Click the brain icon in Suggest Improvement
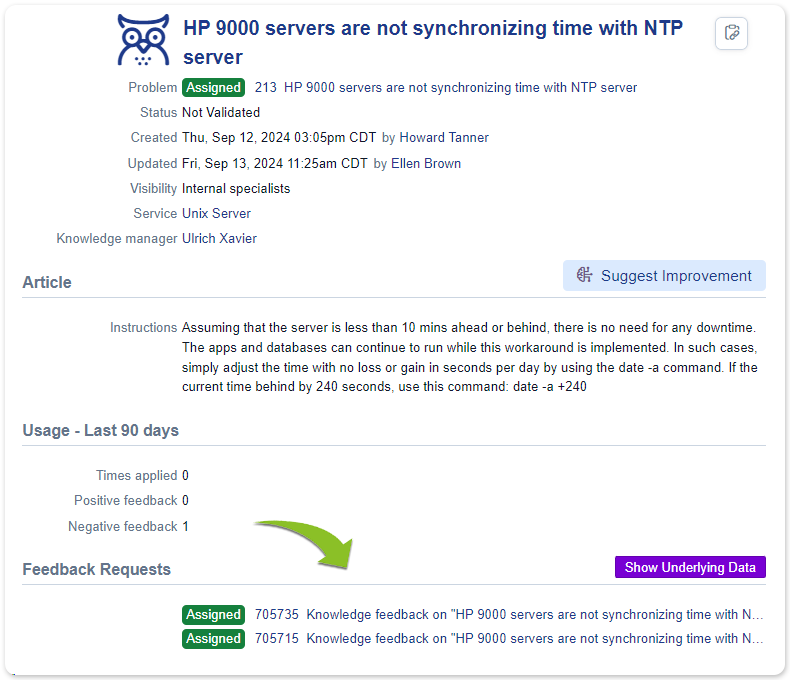 [x=584, y=275]
